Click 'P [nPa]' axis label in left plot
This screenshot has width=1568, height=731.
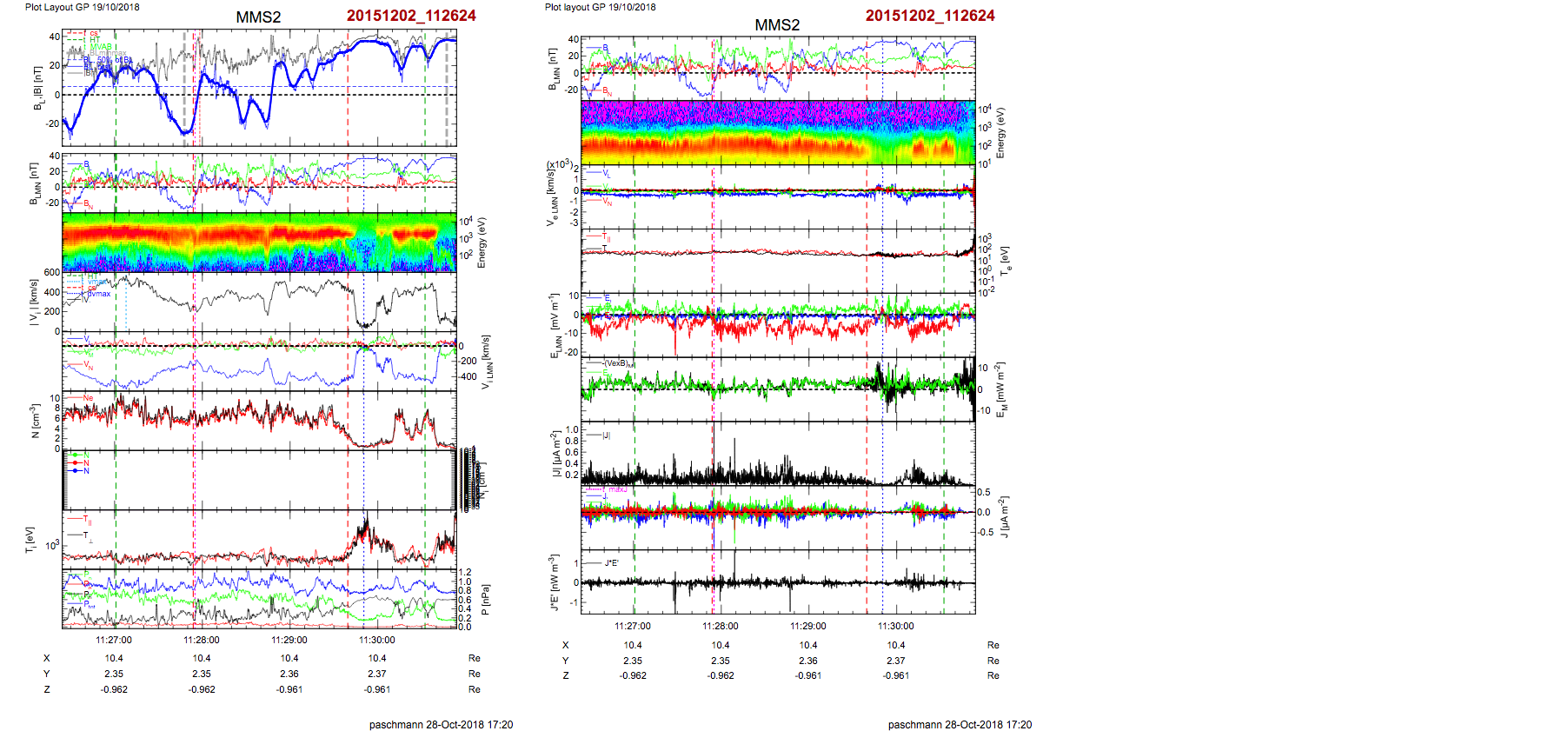(x=486, y=600)
